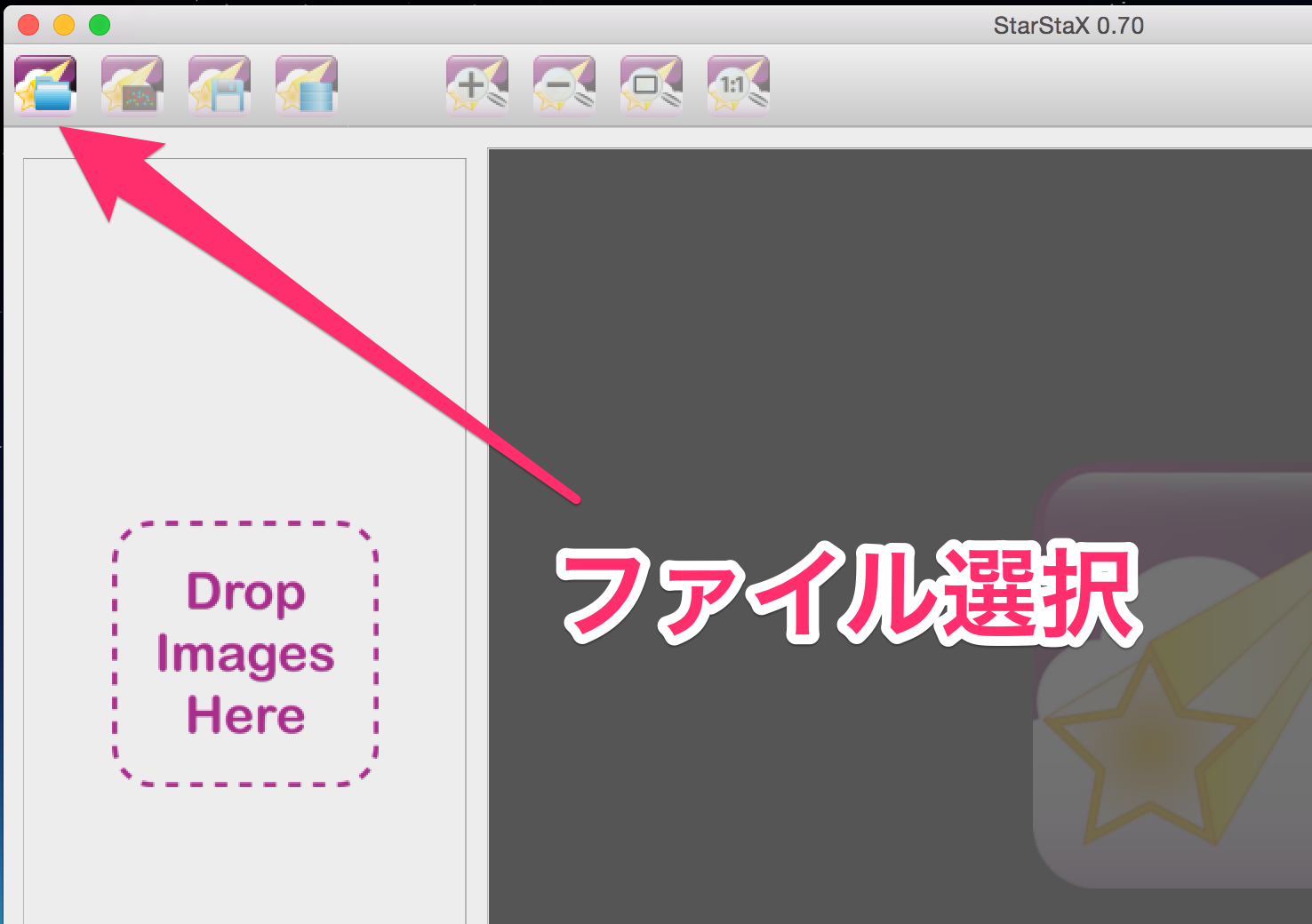Open images with the folder toolbar icon
This screenshot has width=1312, height=924.
click(x=45, y=85)
